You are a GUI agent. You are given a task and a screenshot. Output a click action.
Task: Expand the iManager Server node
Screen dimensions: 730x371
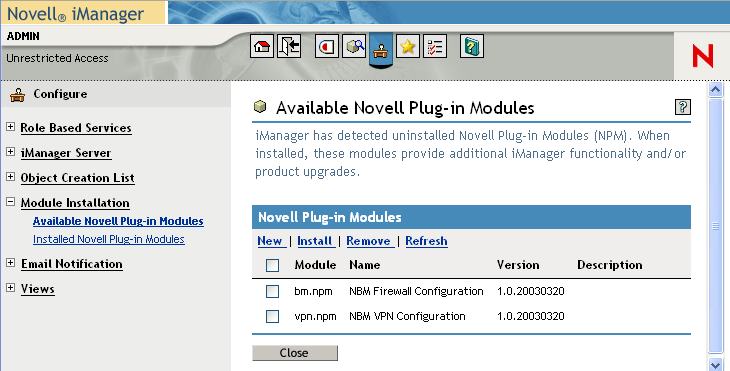pos(10,152)
